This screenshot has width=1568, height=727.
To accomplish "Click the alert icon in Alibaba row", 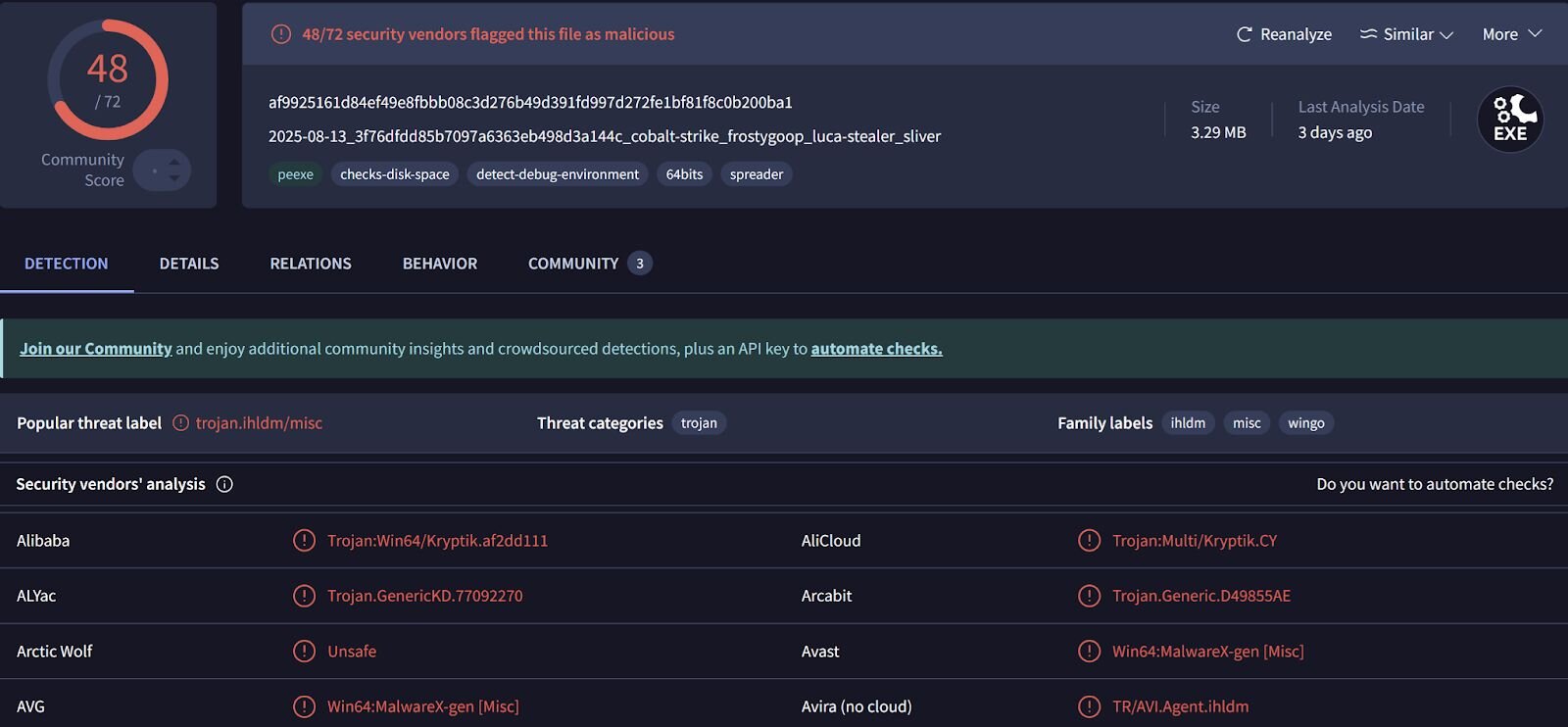I will (304, 541).
